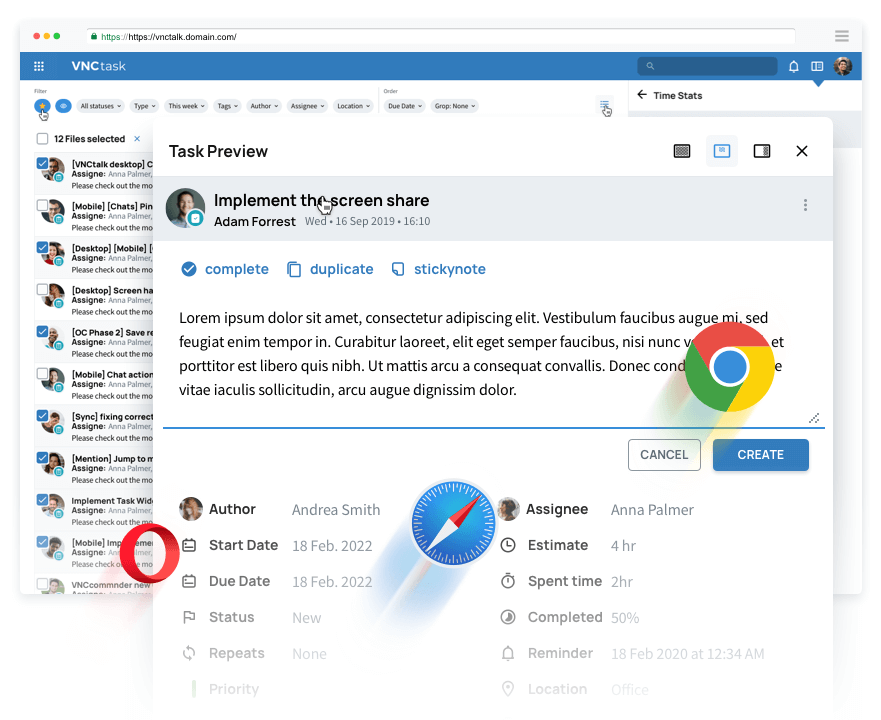Click the Reminder bell icon
The height and width of the screenshot is (720, 881).
(x=508, y=653)
